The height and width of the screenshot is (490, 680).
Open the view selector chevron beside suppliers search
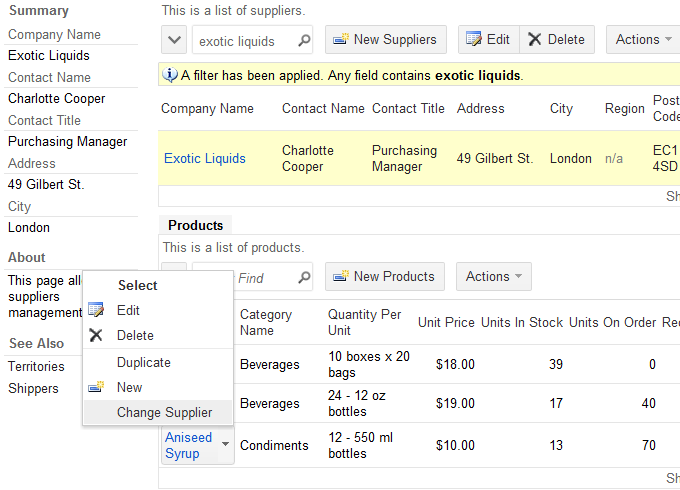pos(174,40)
